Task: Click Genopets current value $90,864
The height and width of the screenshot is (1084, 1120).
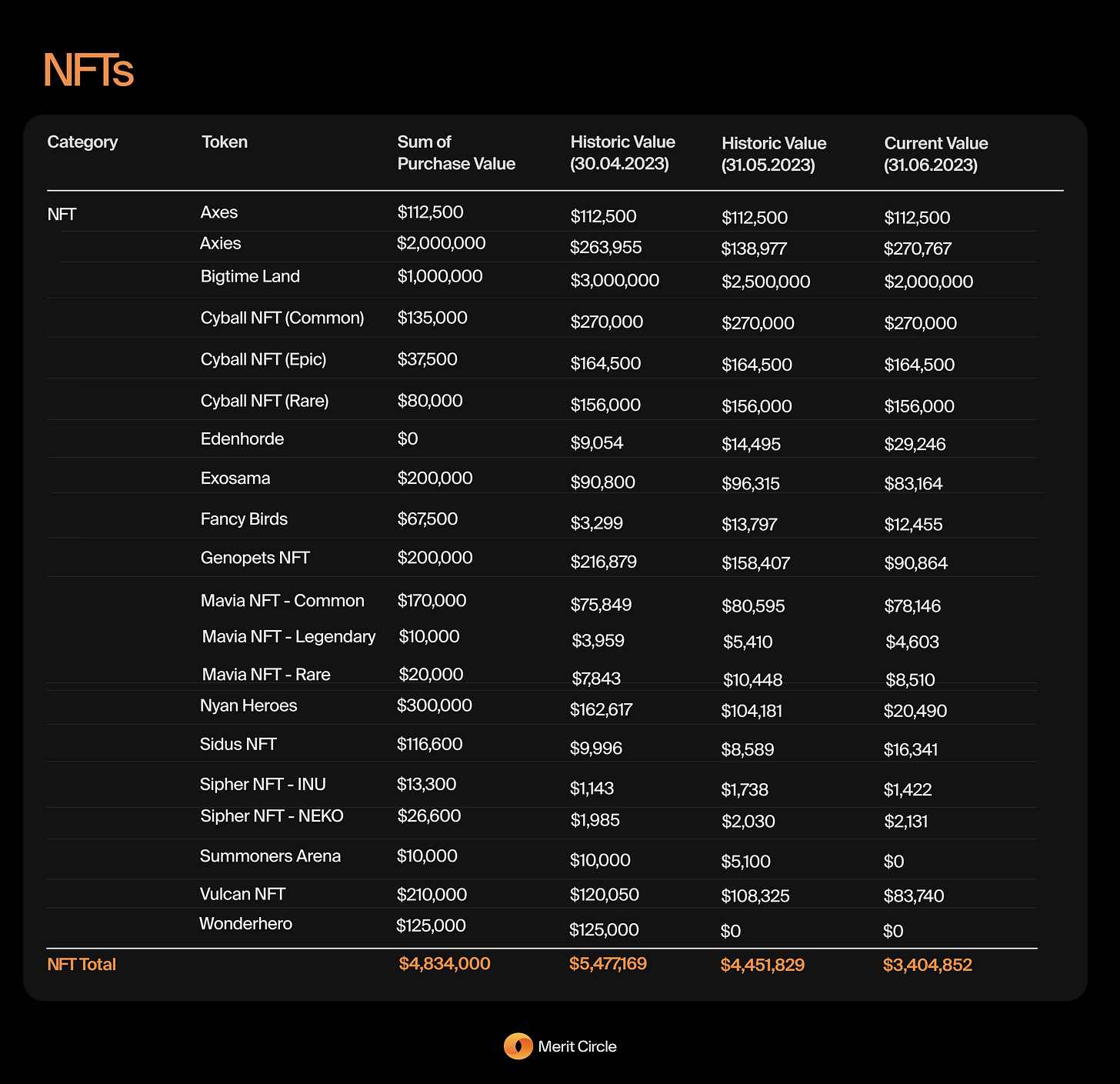Action: tap(915, 563)
